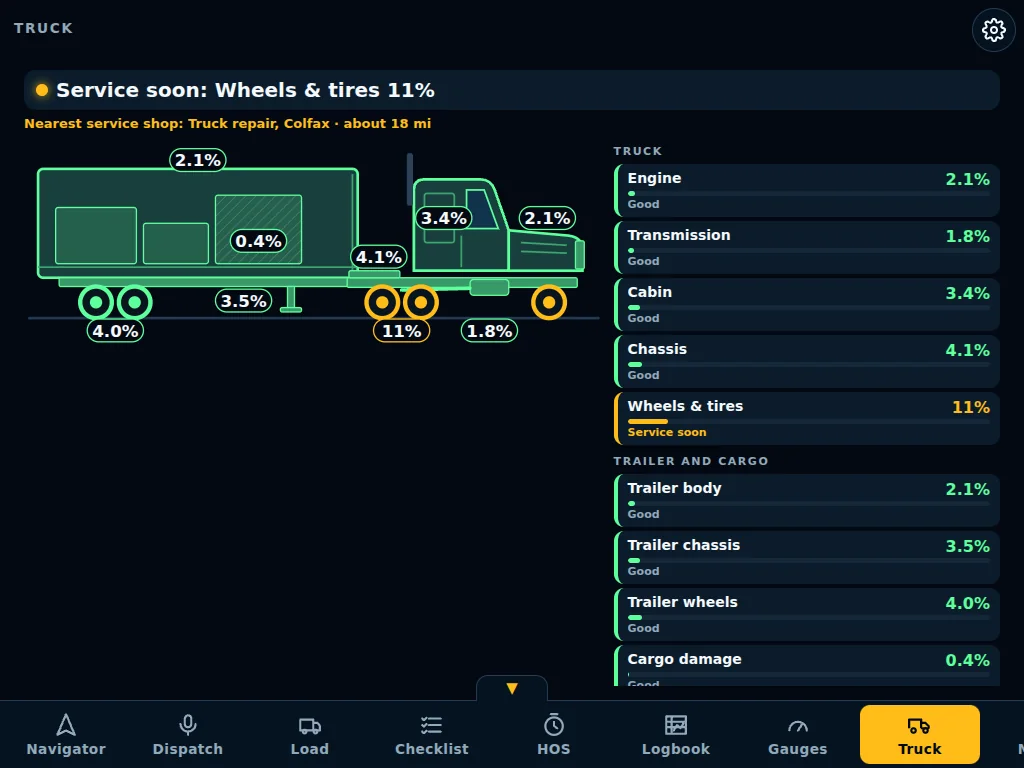Click the Chassis wear progress bar
Viewport: 1024px width, 768px height.
click(808, 364)
